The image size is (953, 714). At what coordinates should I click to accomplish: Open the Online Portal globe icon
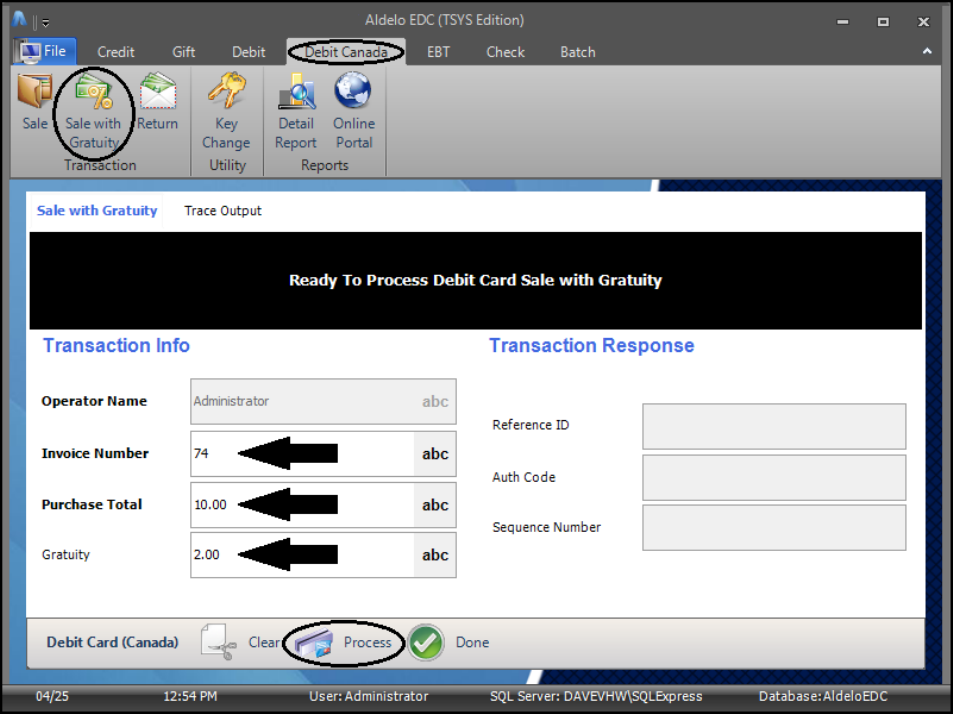click(354, 111)
